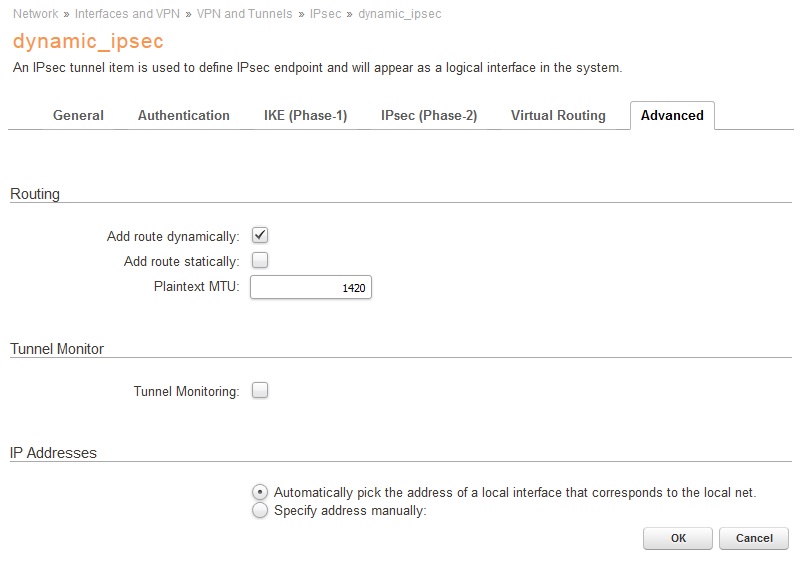Choose Specify address manually option
Image resolution: width=810 pixels, height=566 pixels.
coord(260,511)
